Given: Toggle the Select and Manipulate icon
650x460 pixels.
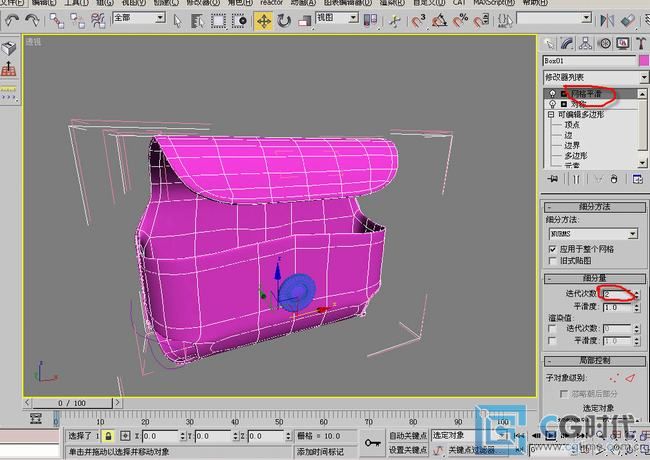Looking at the screenshot, I should click(x=395, y=21).
